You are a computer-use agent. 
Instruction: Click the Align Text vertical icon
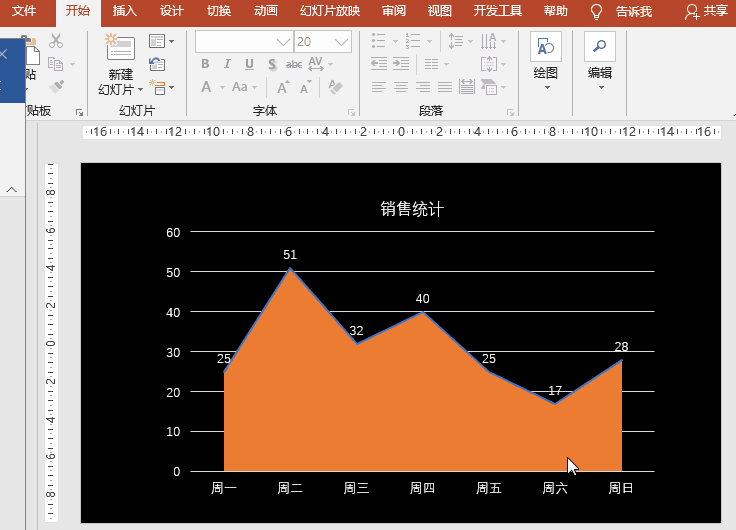point(489,64)
